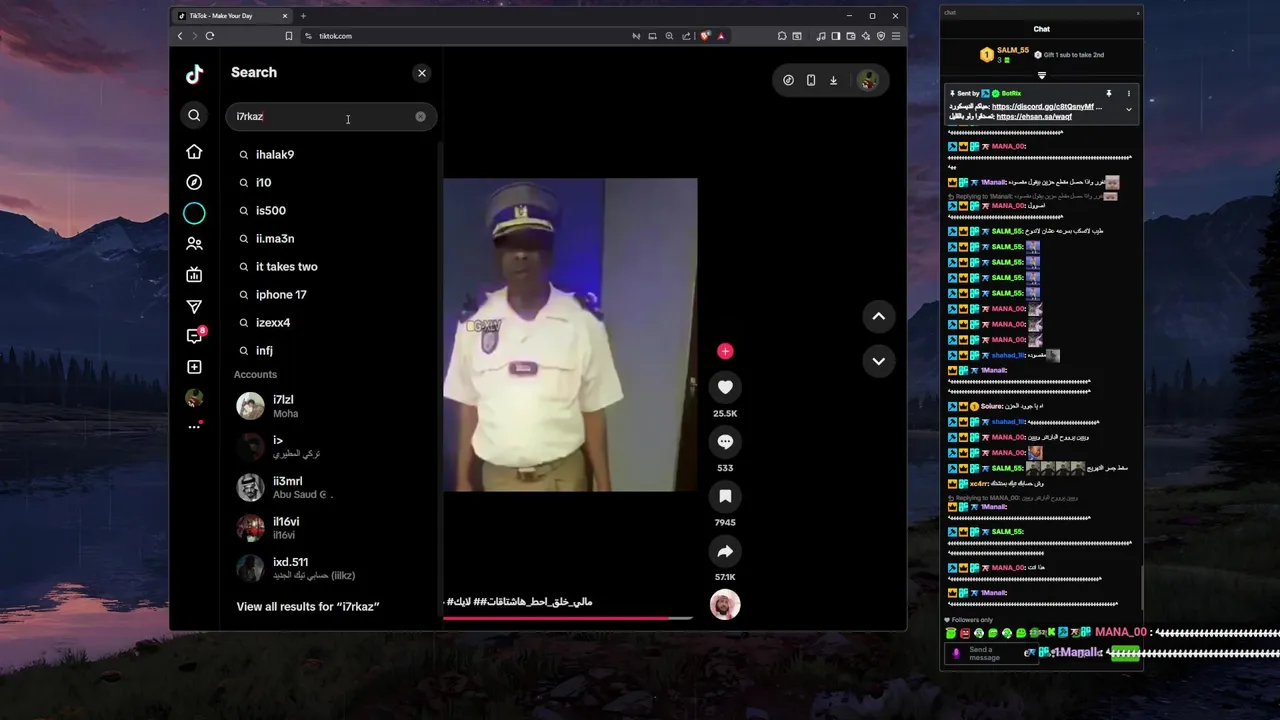Select the "TikTok - Make Your Day" tab
Screen dimensions: 1280x720
click(x=232, y=16)
